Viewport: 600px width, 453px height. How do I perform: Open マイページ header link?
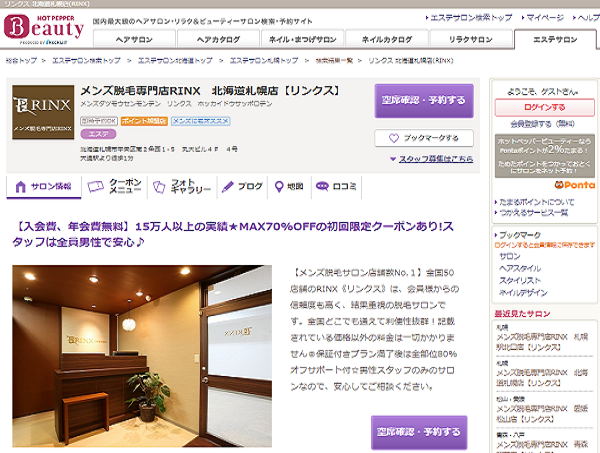click(545, 18)
